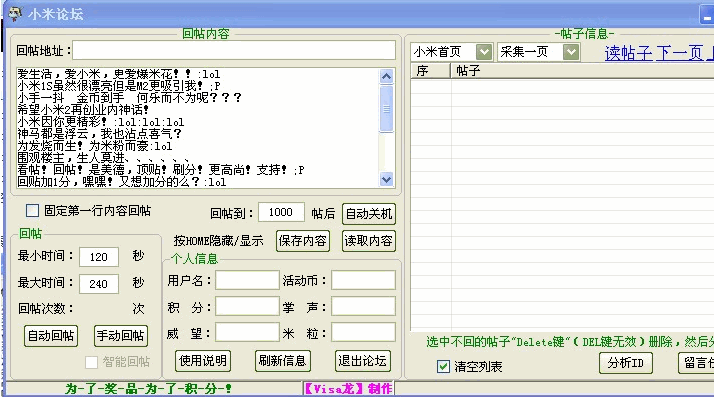Click scroll up arrow of reply content list
Screen dimensions: 714x397
point(386,76)
